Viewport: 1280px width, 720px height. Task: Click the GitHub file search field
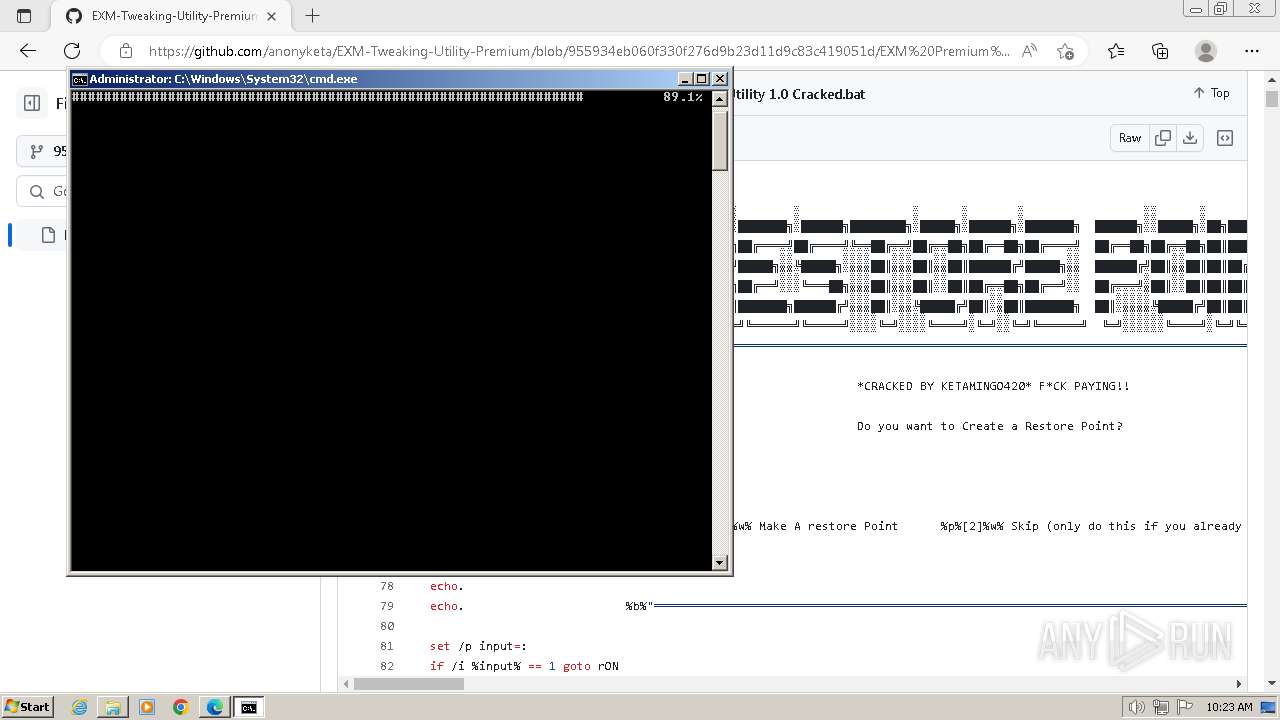(43, 191)
